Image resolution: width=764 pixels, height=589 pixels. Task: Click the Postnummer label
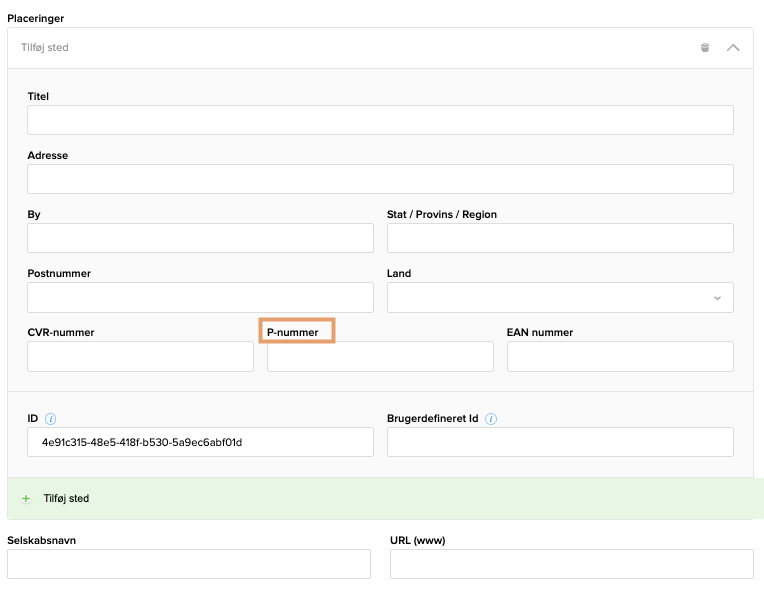59,273
